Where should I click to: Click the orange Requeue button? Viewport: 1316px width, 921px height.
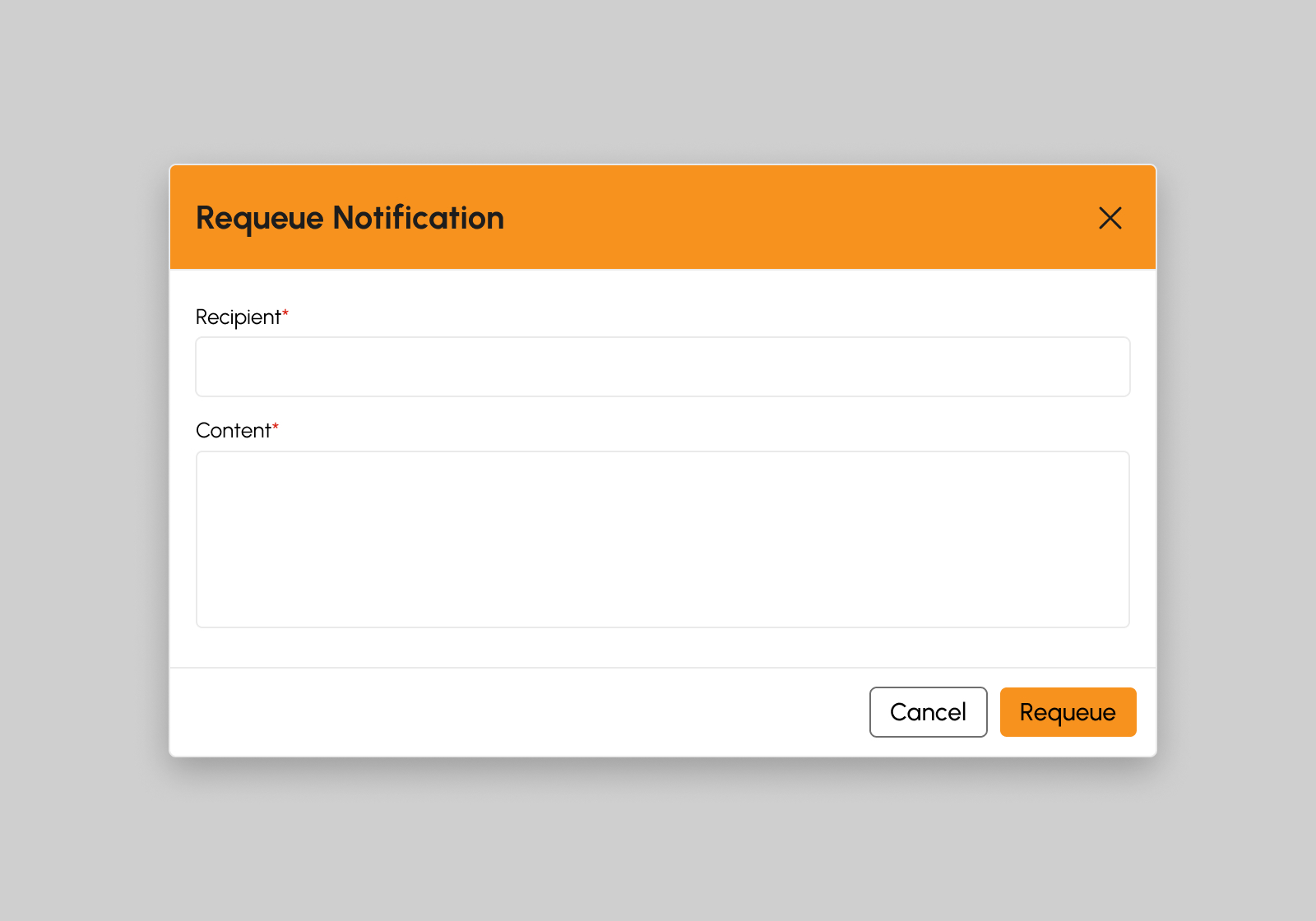pos(1068,712)
